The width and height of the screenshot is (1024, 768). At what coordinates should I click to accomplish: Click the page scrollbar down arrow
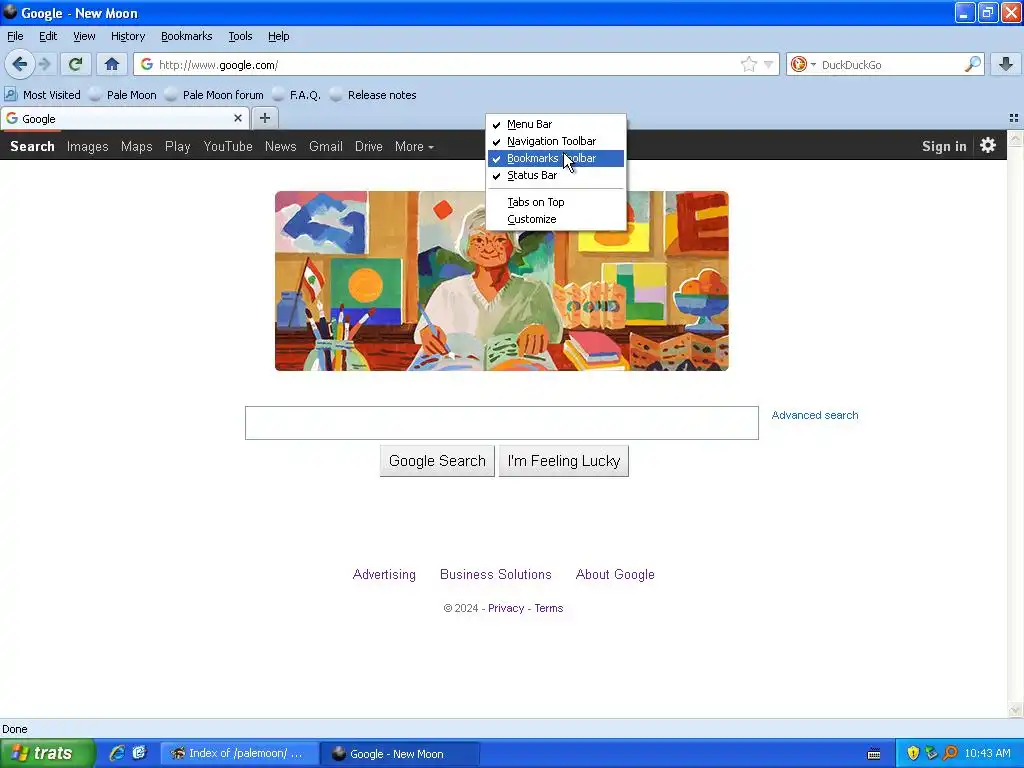point(1016,711)
